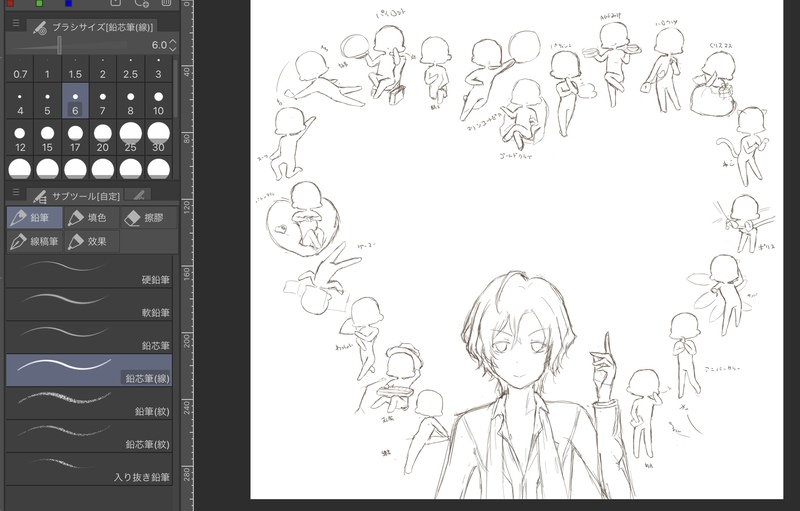
Task: Select the 鉛芯筆 brush without suffix
Action: 89,337
